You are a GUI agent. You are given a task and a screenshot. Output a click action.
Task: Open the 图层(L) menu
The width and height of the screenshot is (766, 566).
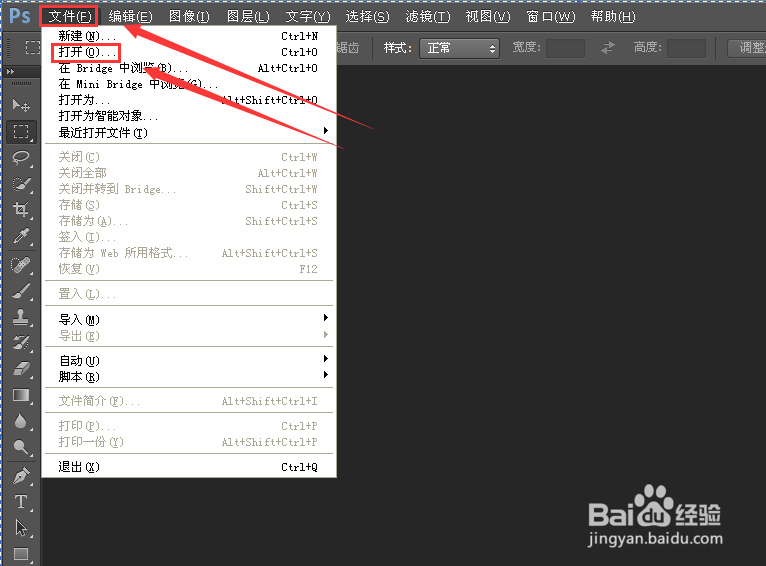click(x=248, y=16)
